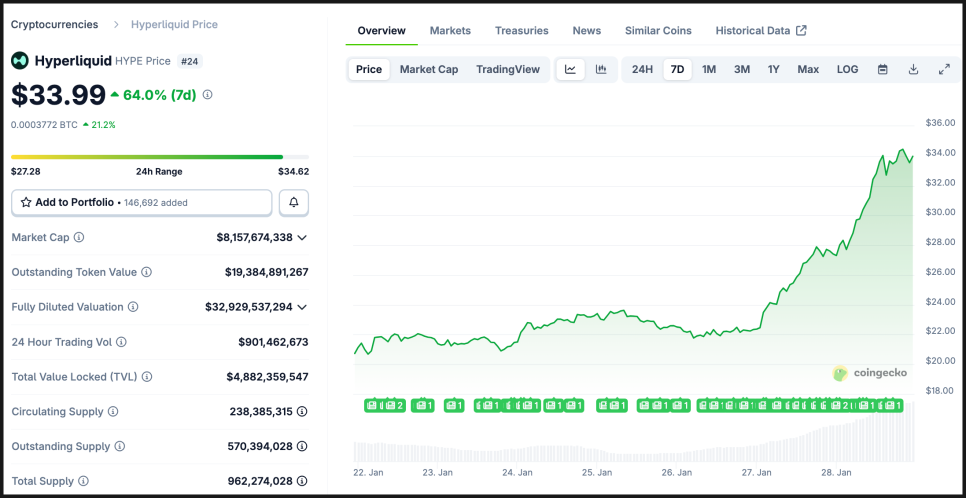
Task: Open Historical Data external link
Action: point(760,30)
